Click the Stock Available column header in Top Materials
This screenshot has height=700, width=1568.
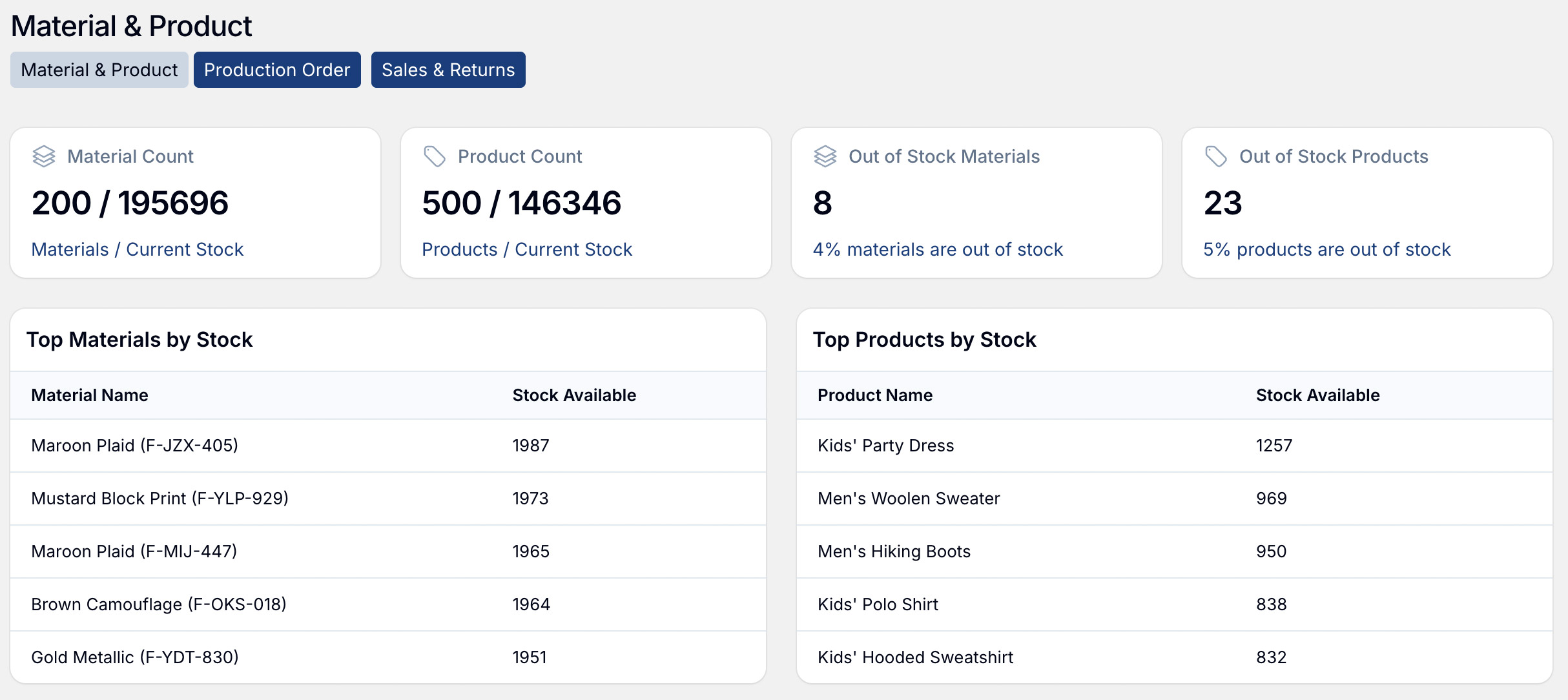point(574,395)
